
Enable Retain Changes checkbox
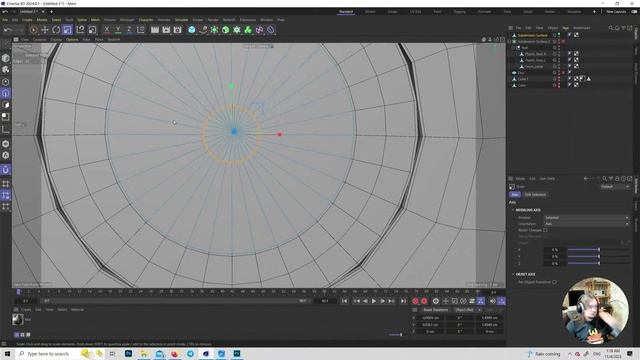pos(545,230)
